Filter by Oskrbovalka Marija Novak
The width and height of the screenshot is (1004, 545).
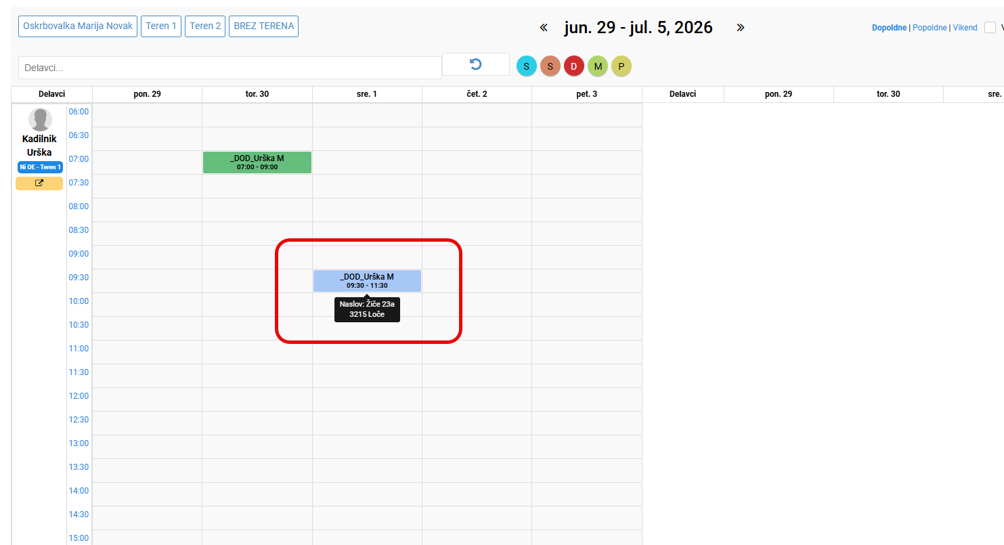tap(77, 26)
